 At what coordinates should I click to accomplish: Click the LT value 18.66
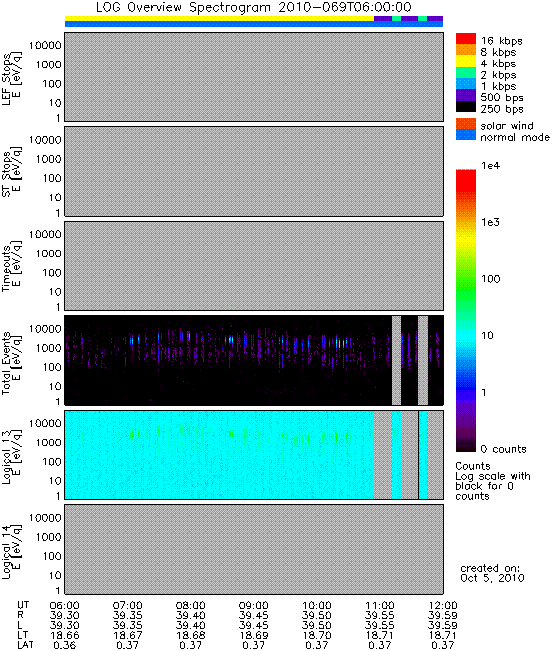tap(64, 635)
